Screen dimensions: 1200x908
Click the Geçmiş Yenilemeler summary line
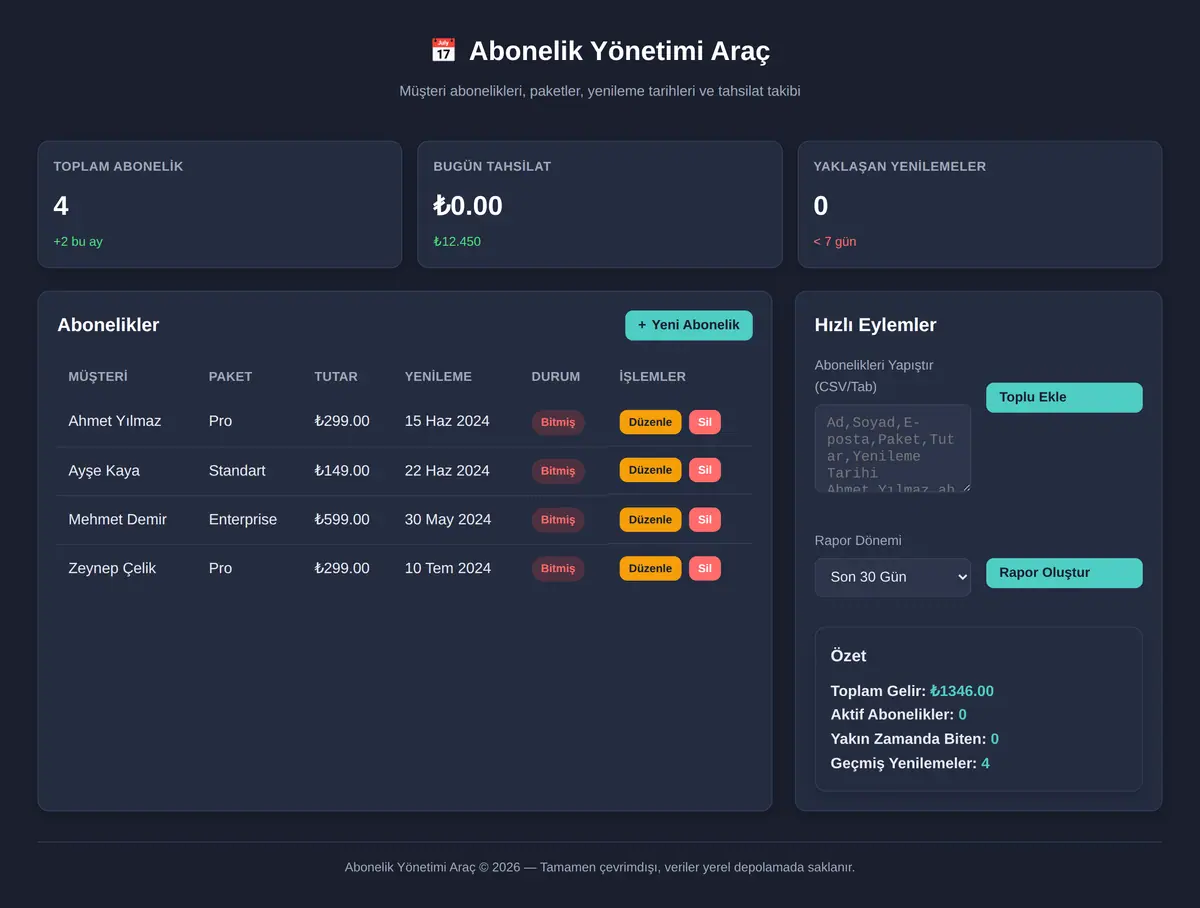pyautogui.click(x=910, y=763)
